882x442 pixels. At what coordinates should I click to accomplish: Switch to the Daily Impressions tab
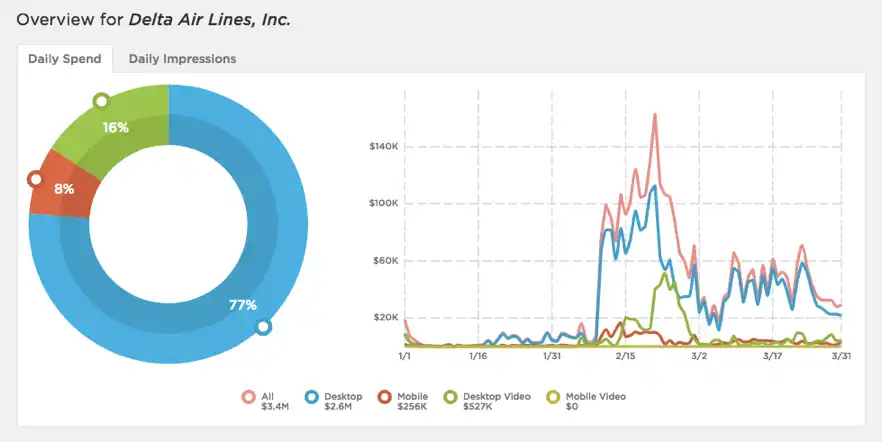(182, 59)
